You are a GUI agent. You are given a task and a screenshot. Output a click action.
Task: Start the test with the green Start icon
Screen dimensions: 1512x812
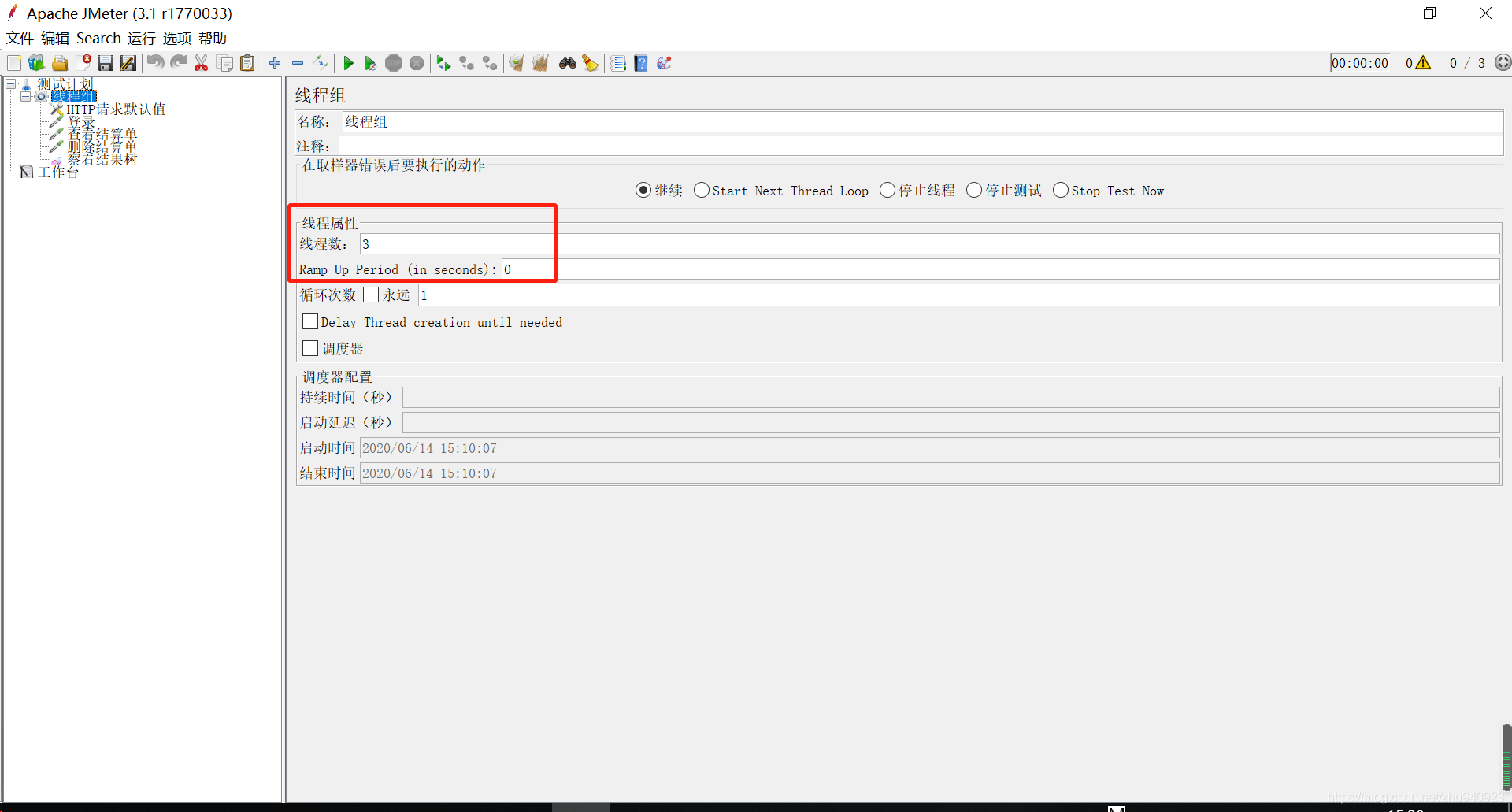coord(348,63)
